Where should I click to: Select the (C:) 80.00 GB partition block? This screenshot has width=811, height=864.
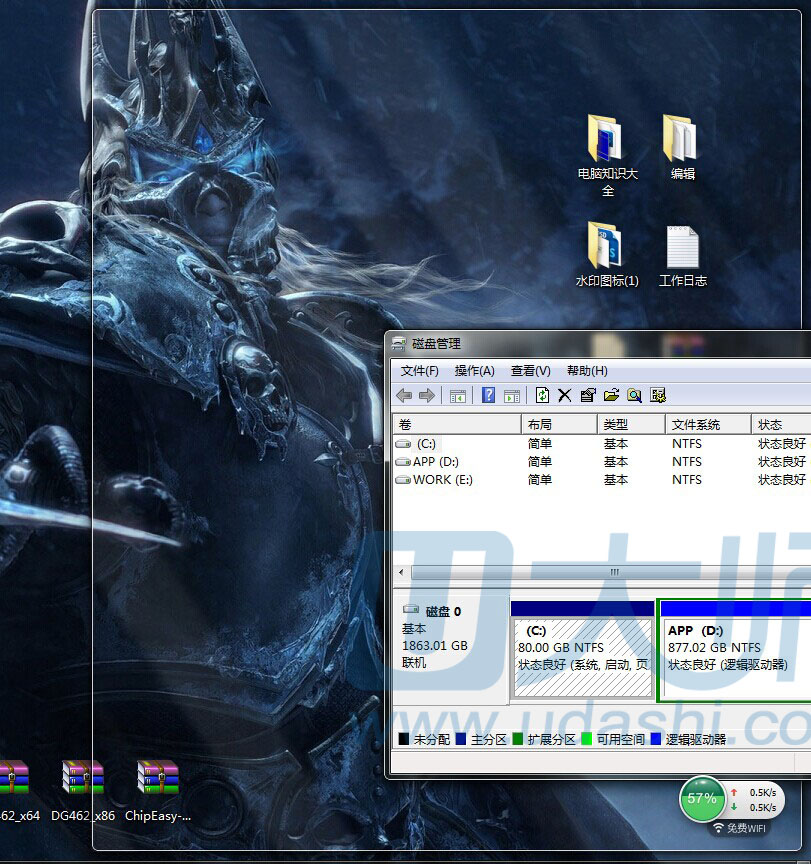[x=582, y=651]
